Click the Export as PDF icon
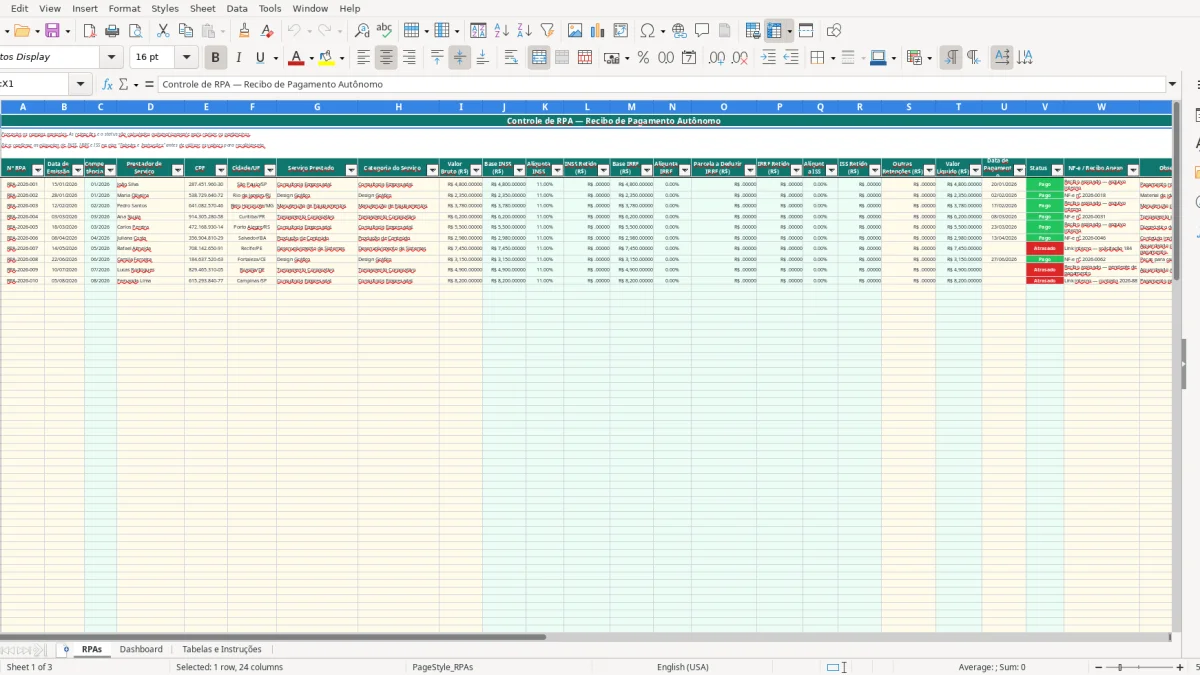Screen dimensions: 1200x675 pos(88,31)
